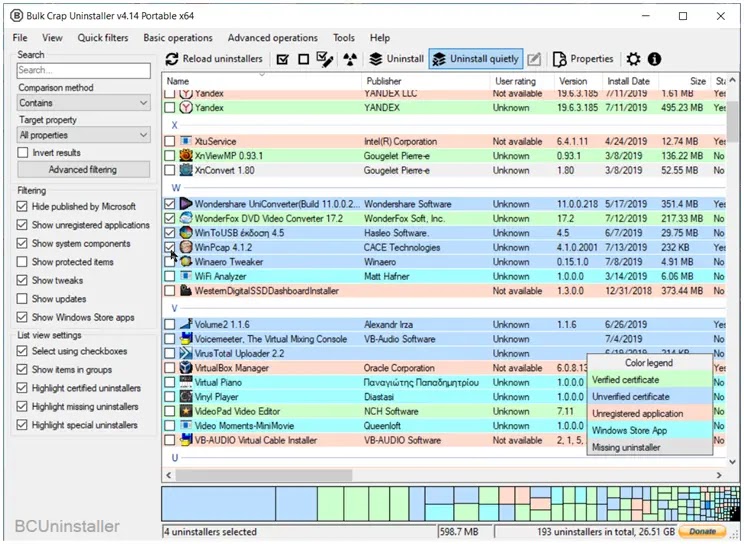The width and height of the screenshot is (744, 544).
Task: Click the Uninstall quietly toolbar button
Action: click(x=476, y=59)
